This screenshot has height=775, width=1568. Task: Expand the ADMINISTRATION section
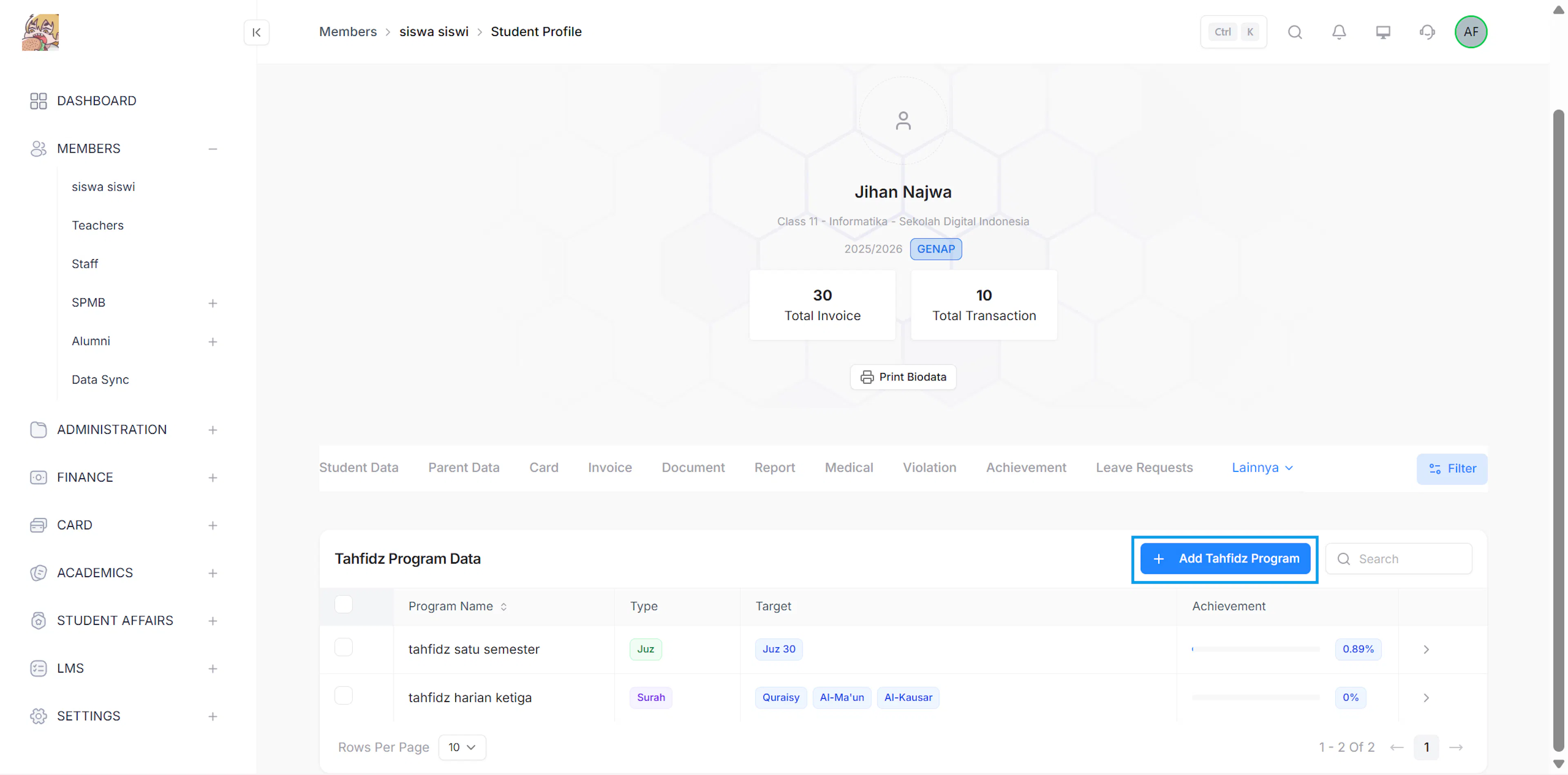point(212,431)
